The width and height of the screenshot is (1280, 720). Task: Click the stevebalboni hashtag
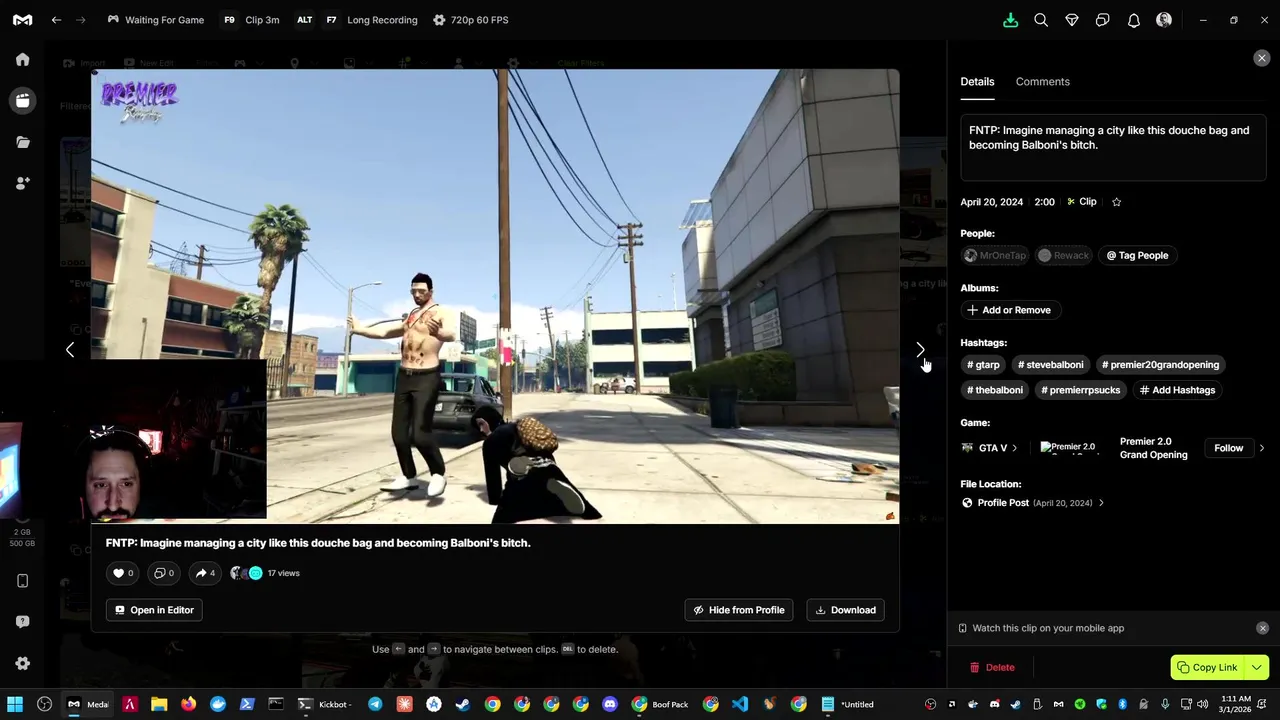coord(1050,365)
